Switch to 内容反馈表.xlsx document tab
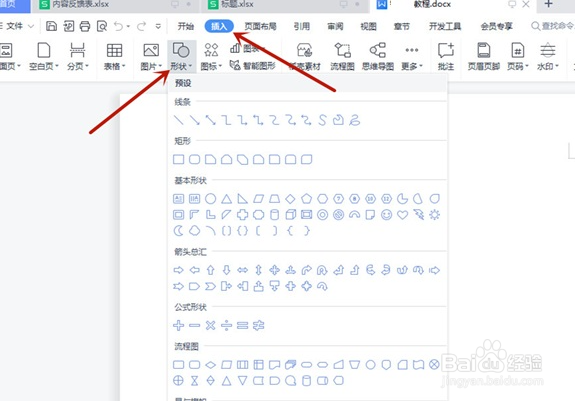Screen dimensions: 575x401 (x=116, y=5)
